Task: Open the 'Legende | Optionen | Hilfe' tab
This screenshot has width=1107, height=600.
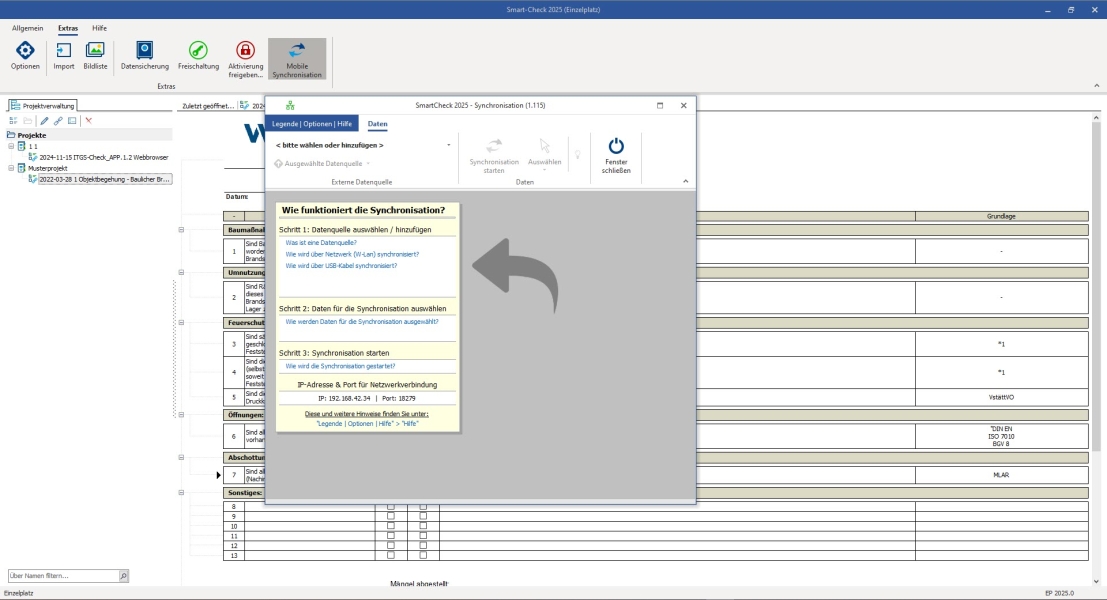Action: click(x=312, y=124)
